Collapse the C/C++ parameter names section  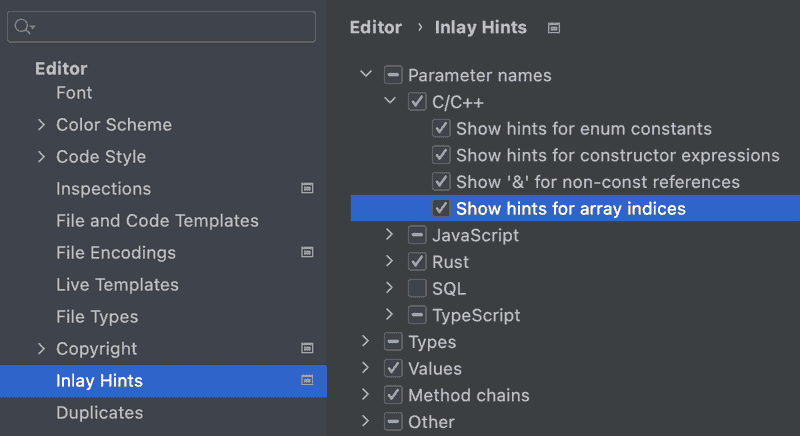[x=390, y=101]
